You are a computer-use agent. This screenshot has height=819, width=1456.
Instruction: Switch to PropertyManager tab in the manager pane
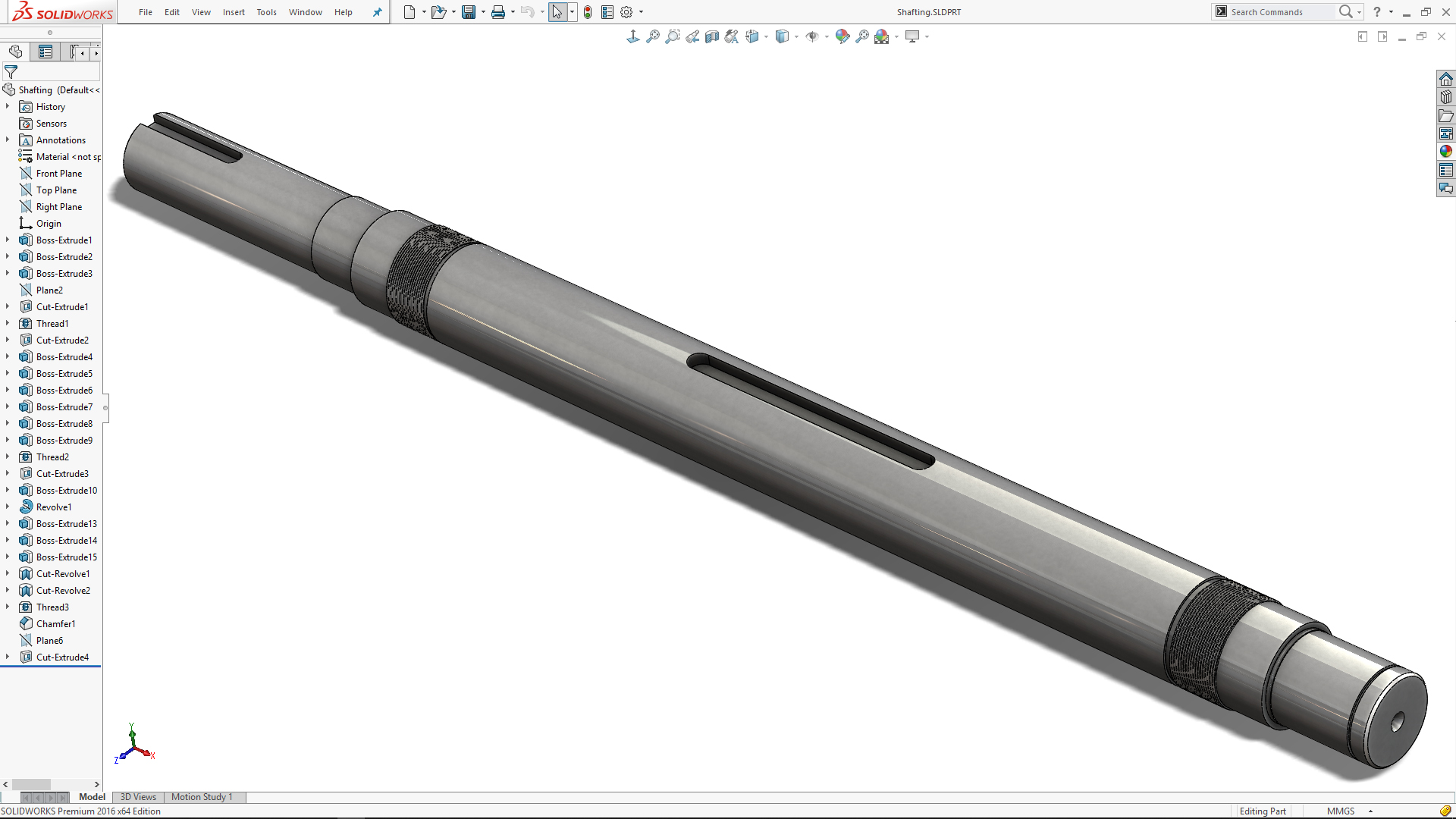[45, 52]
